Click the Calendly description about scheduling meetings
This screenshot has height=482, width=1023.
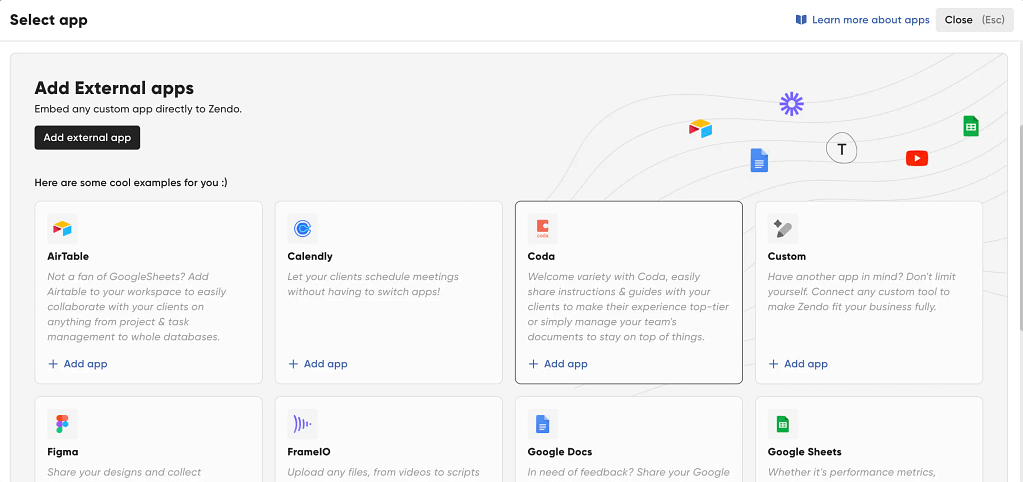(x=373, y=284)
